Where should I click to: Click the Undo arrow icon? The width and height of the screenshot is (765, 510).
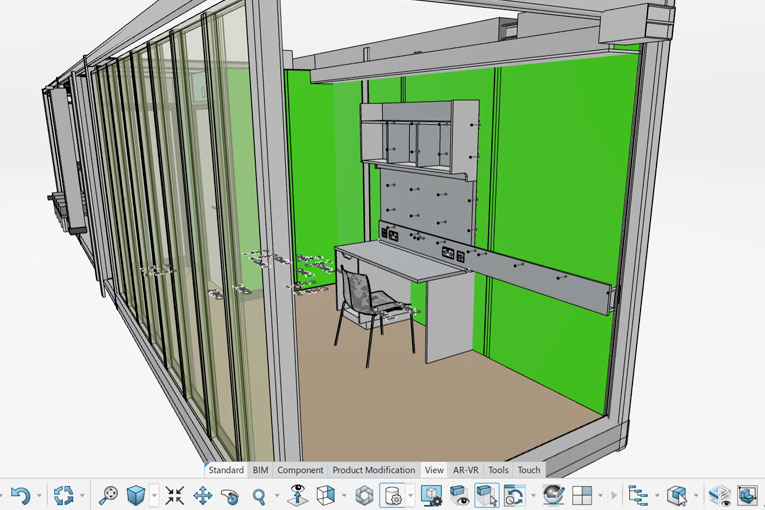(20, 495)
